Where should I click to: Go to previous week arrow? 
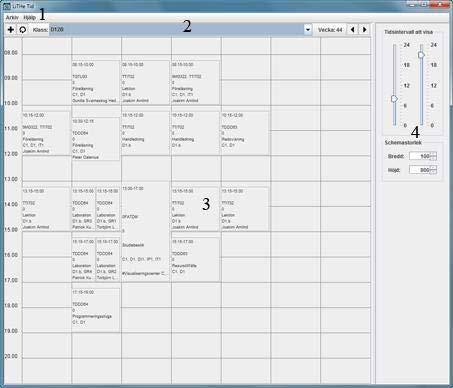click(352, 30)
